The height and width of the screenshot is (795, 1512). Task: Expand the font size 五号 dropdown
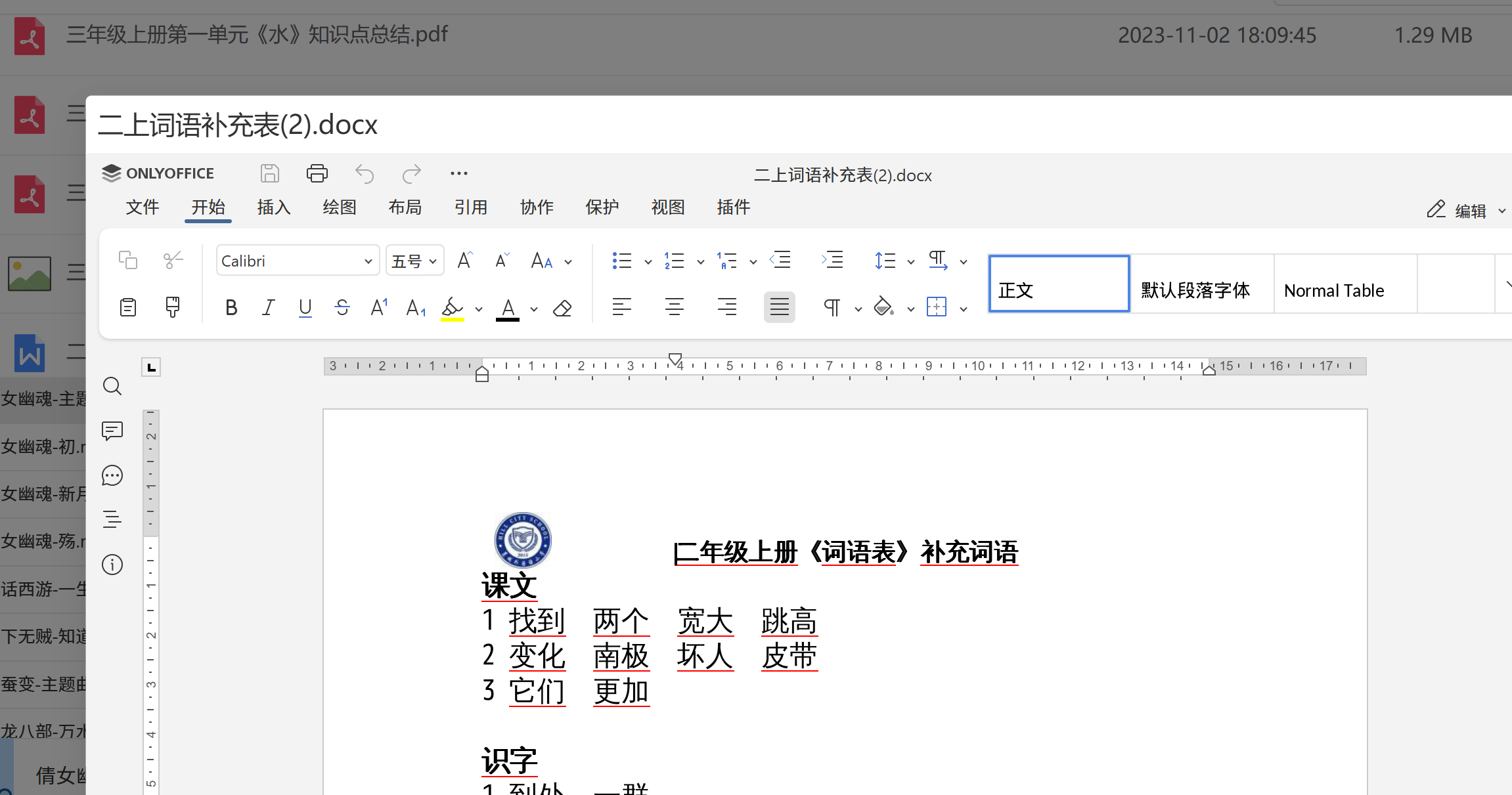pos(433,261)
